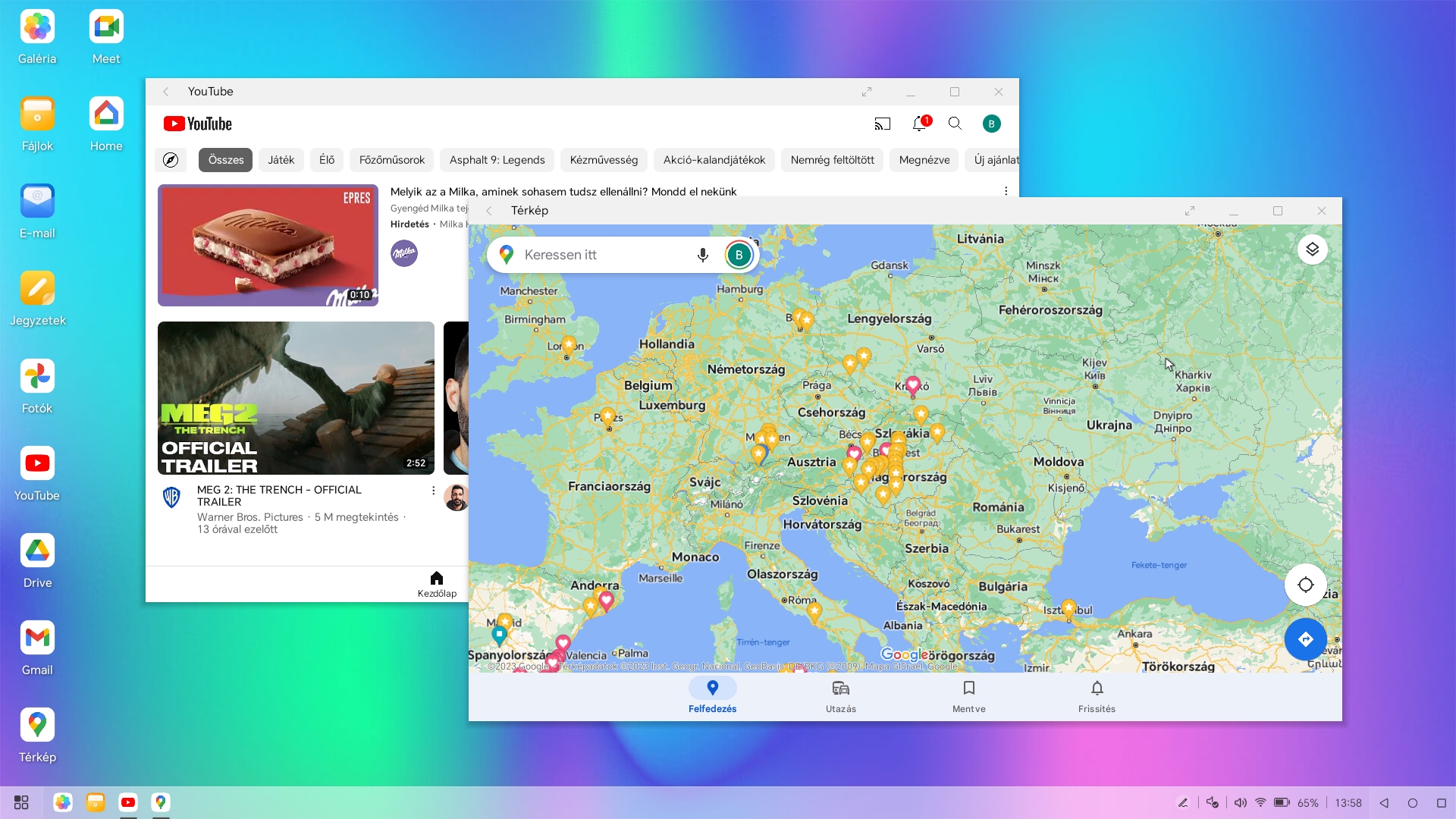
Task: Click the Google logo on the map
Action: (x=904, y=654)
